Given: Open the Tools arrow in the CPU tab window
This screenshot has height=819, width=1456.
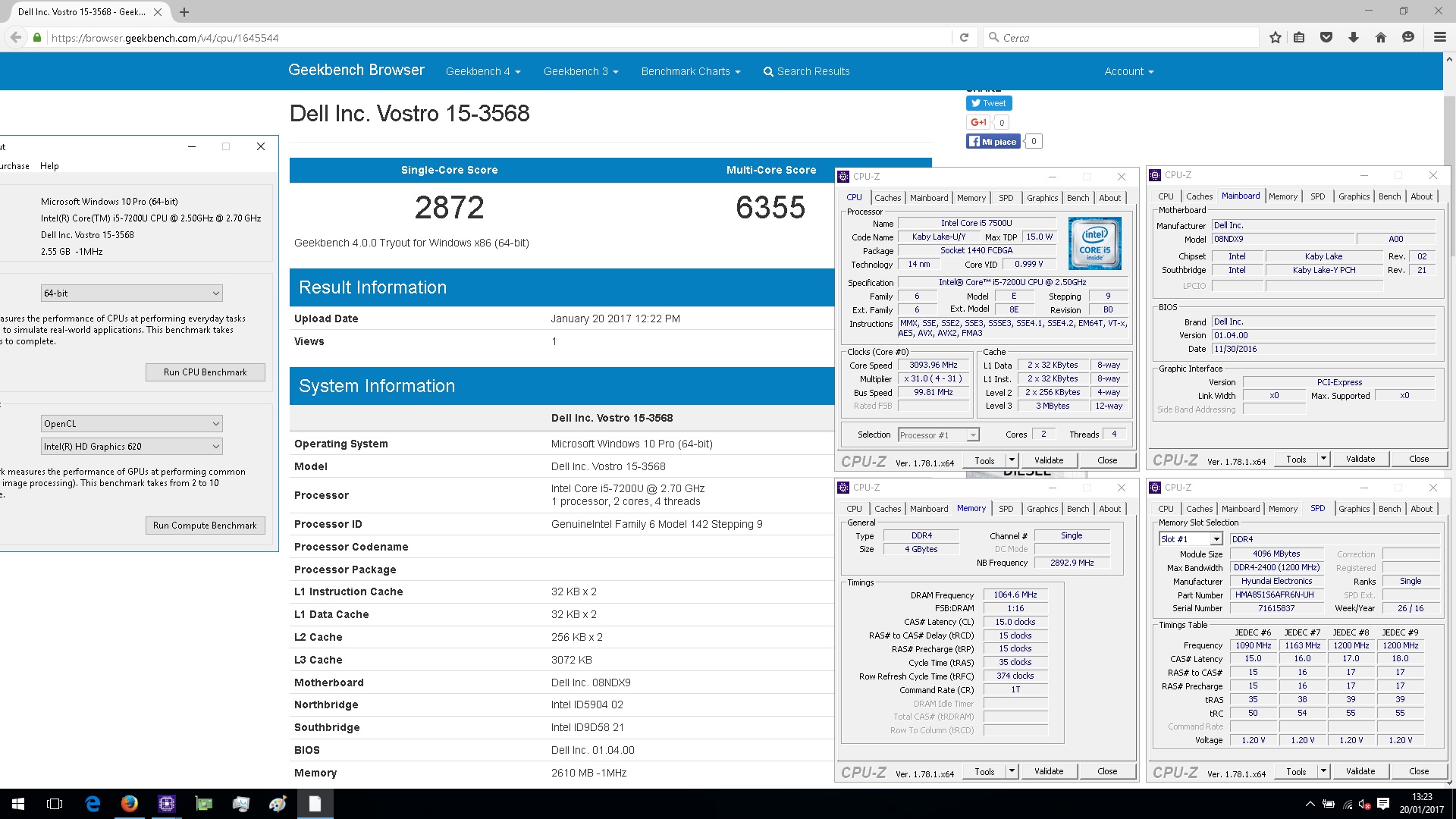Looking at the screenshot, I should pyautogui.click(x=1011, y=460).
